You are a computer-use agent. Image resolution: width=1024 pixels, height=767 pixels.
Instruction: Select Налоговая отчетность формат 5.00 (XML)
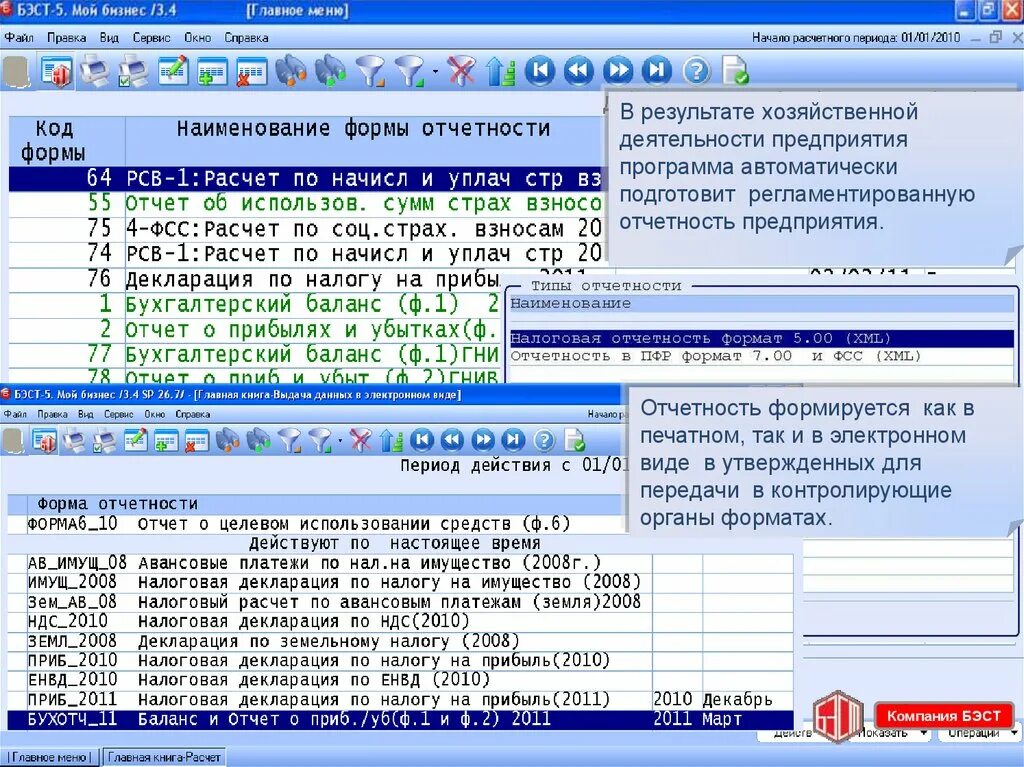click(x=761, y=338)
